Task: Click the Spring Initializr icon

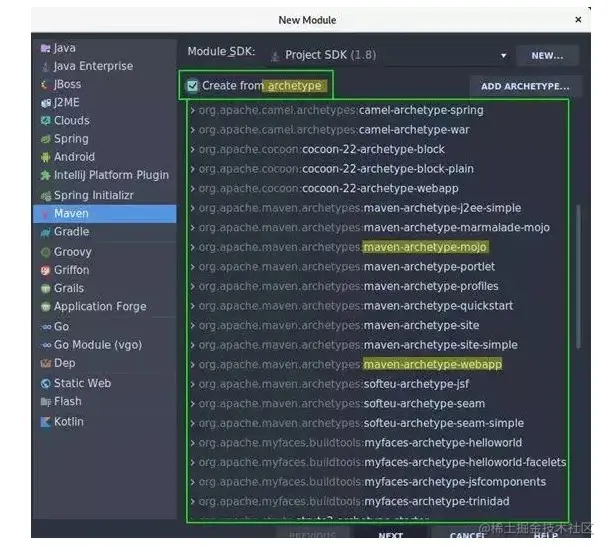Action: [46, 196]
